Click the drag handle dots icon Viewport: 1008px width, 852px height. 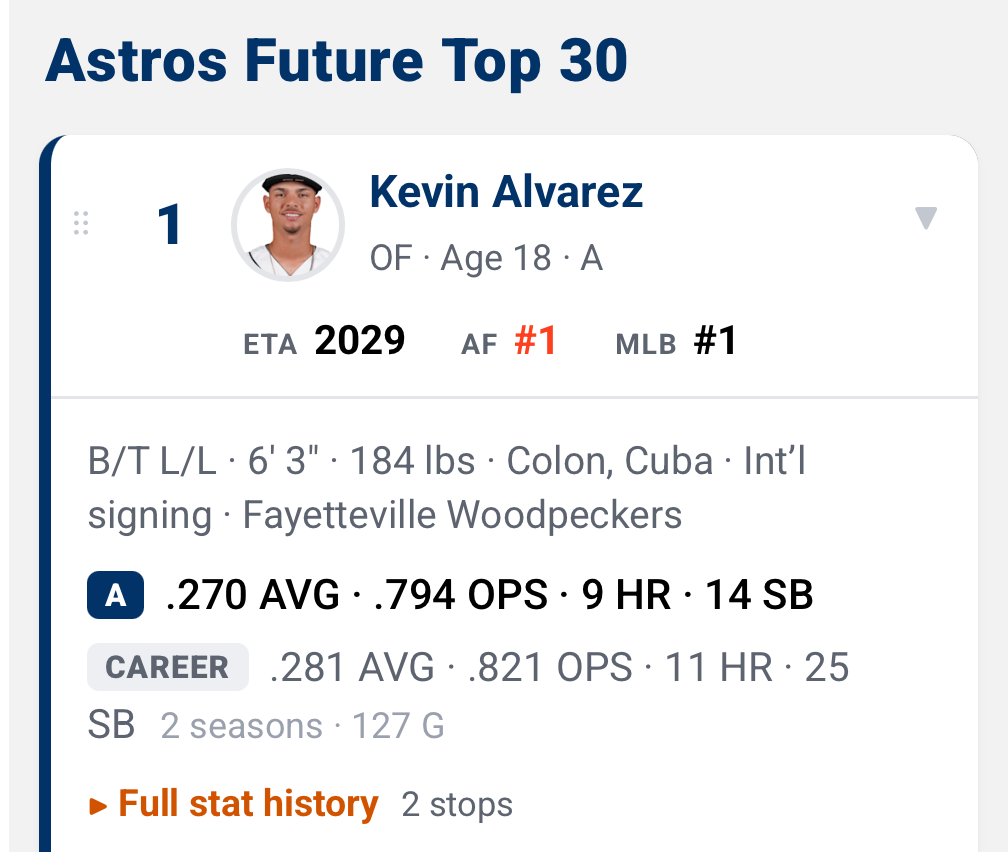click(81, 223)
